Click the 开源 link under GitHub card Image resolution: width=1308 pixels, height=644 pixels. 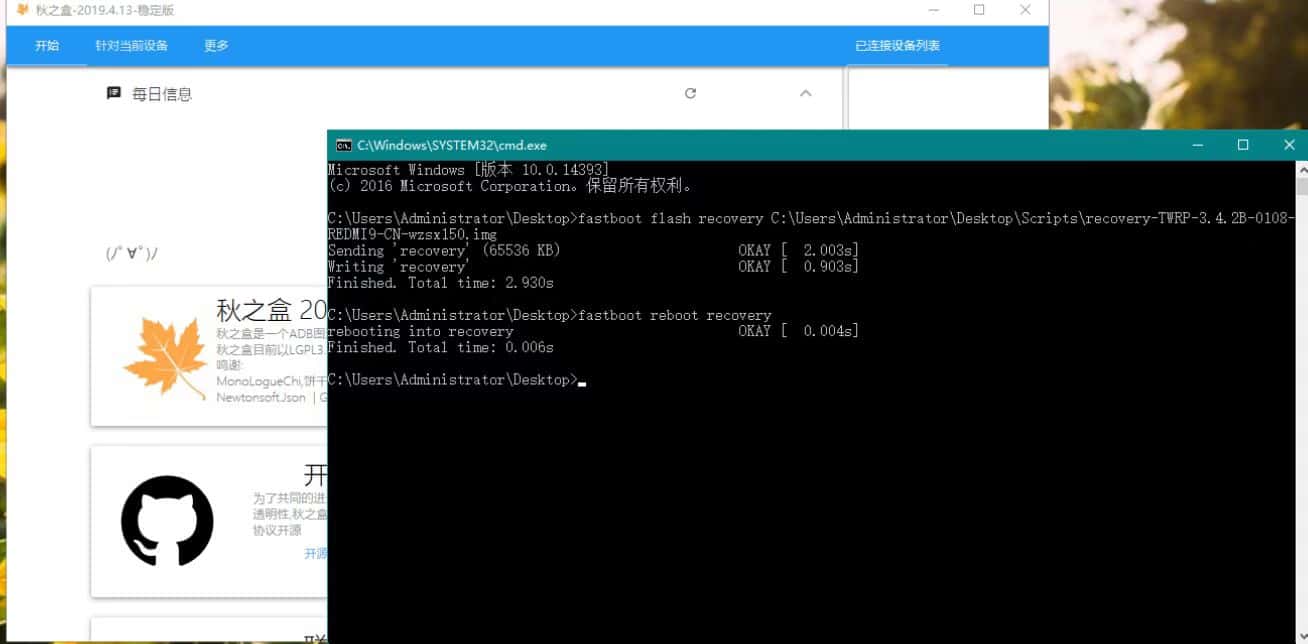[315, 553]
